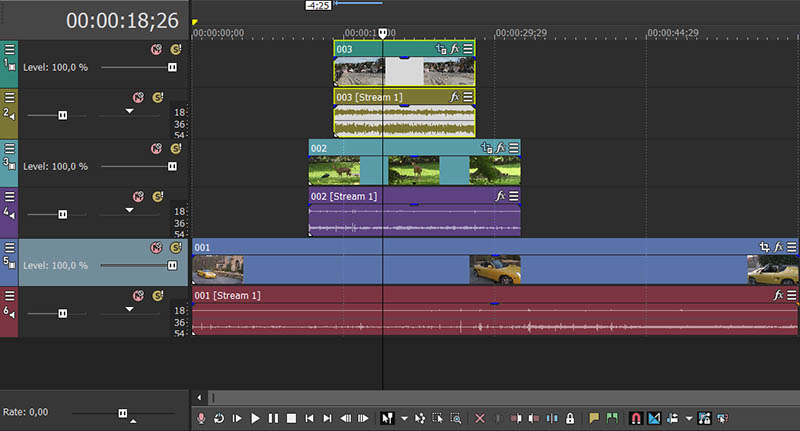
Task: Open Event FX on 002 [Stream 1]
Action: pos(501,196)
